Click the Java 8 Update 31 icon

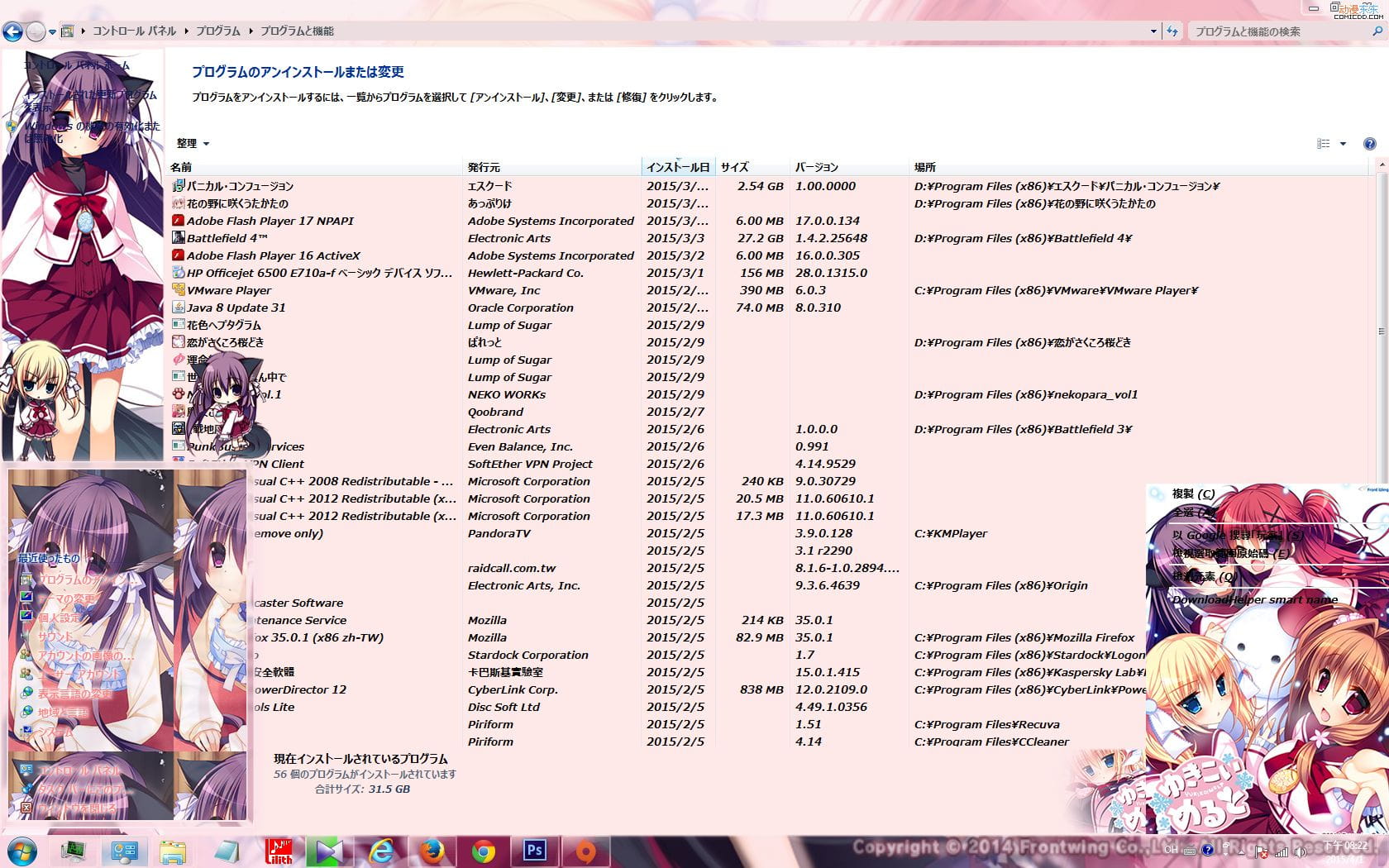tap(178, 308)
